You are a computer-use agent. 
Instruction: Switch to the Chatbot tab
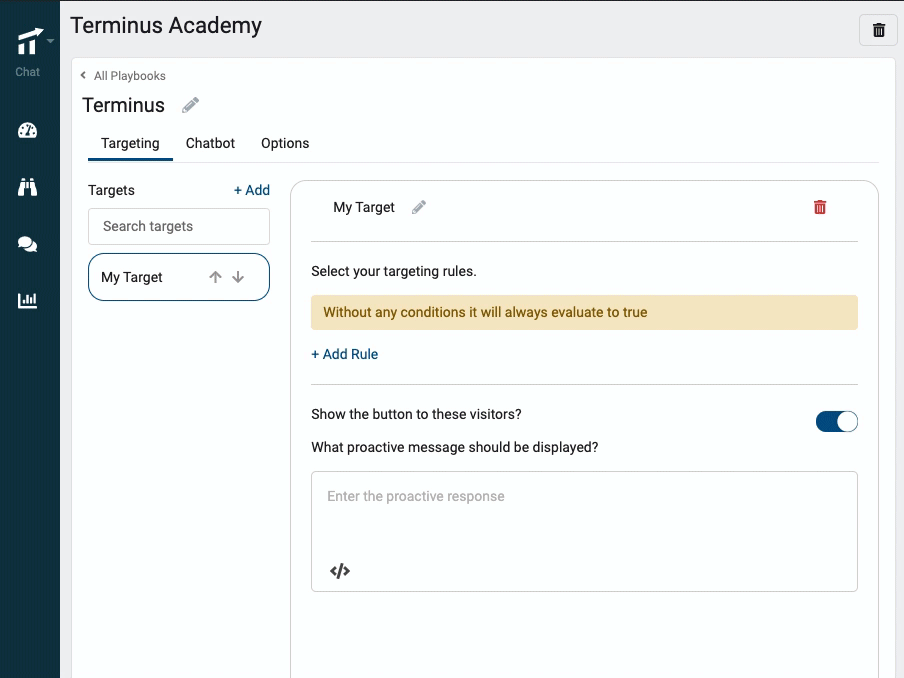click(210, 144)
